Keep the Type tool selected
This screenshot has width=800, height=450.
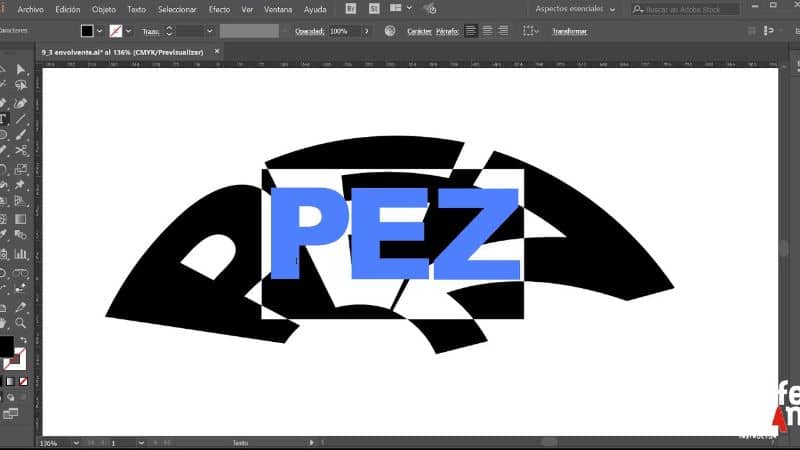coord(4,119)
